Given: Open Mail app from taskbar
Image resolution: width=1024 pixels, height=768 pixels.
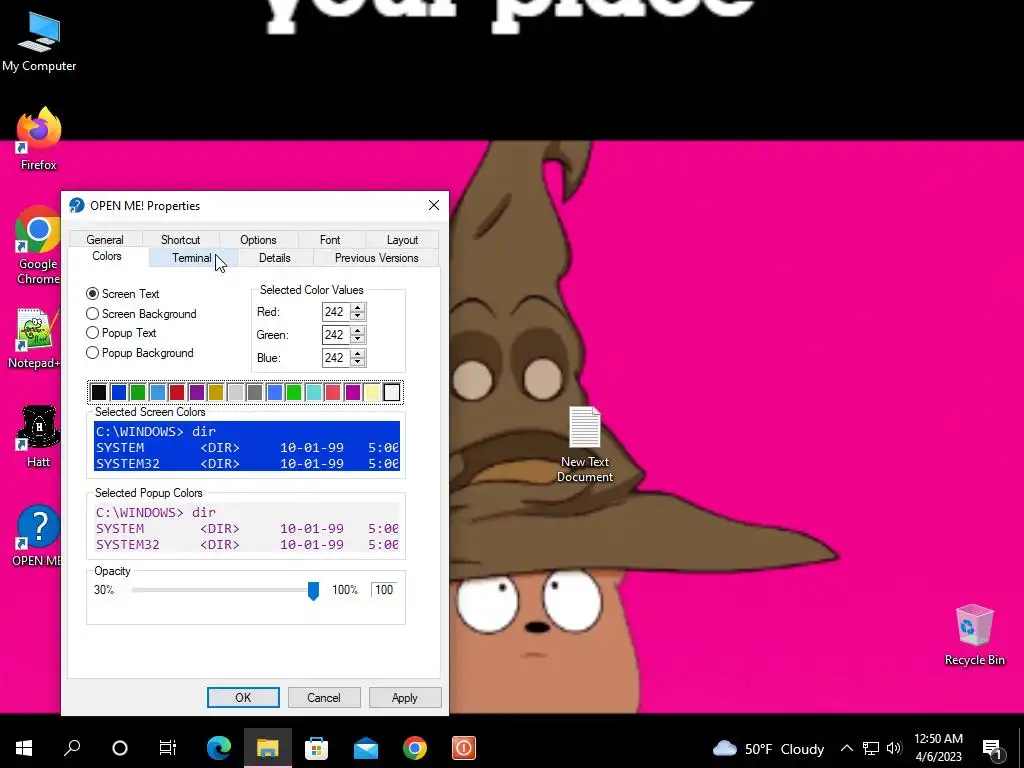Looking at the screenshot, I should [x=366, y=748].
